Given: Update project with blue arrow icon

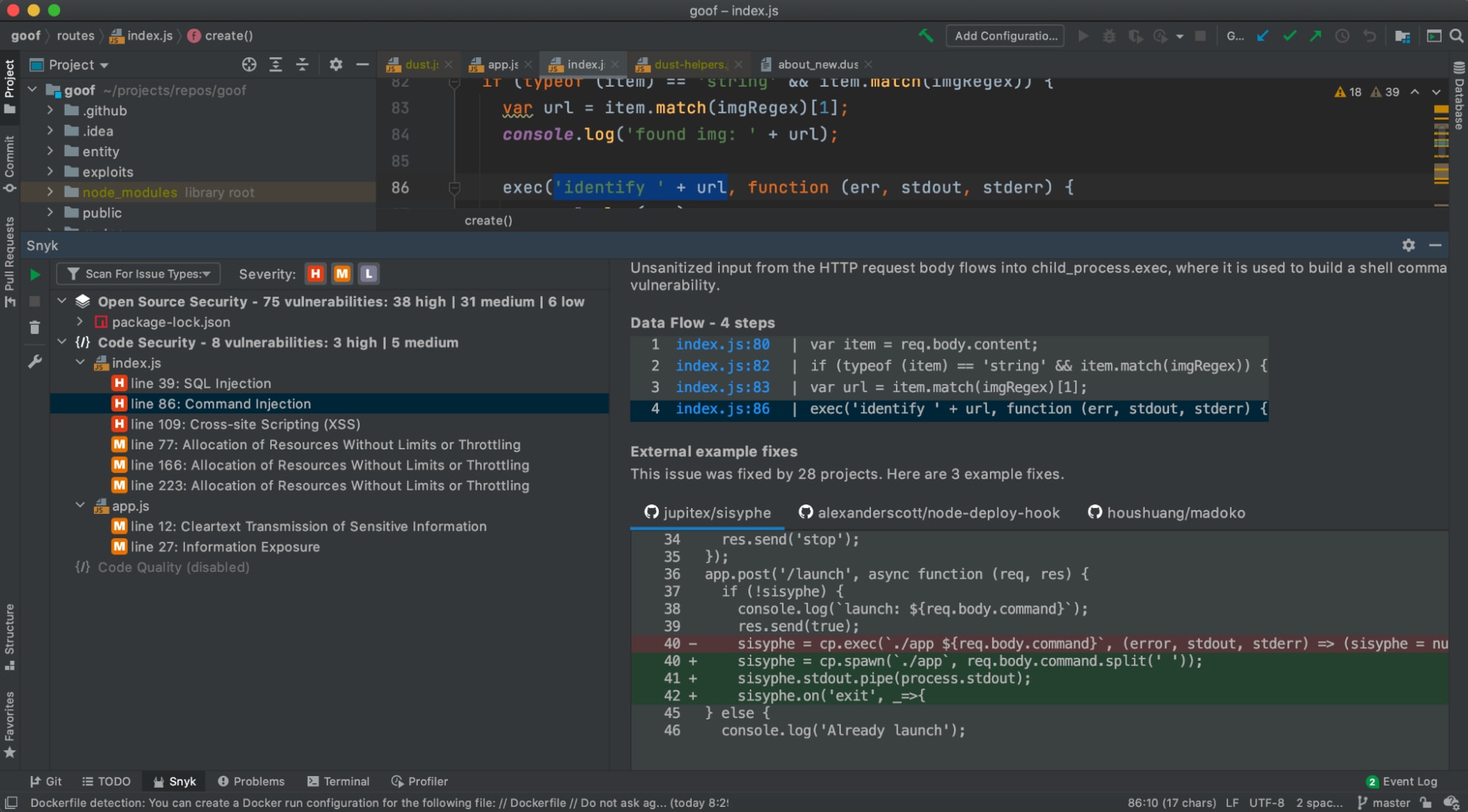Looking at the screenshot, I should 1262,35.
